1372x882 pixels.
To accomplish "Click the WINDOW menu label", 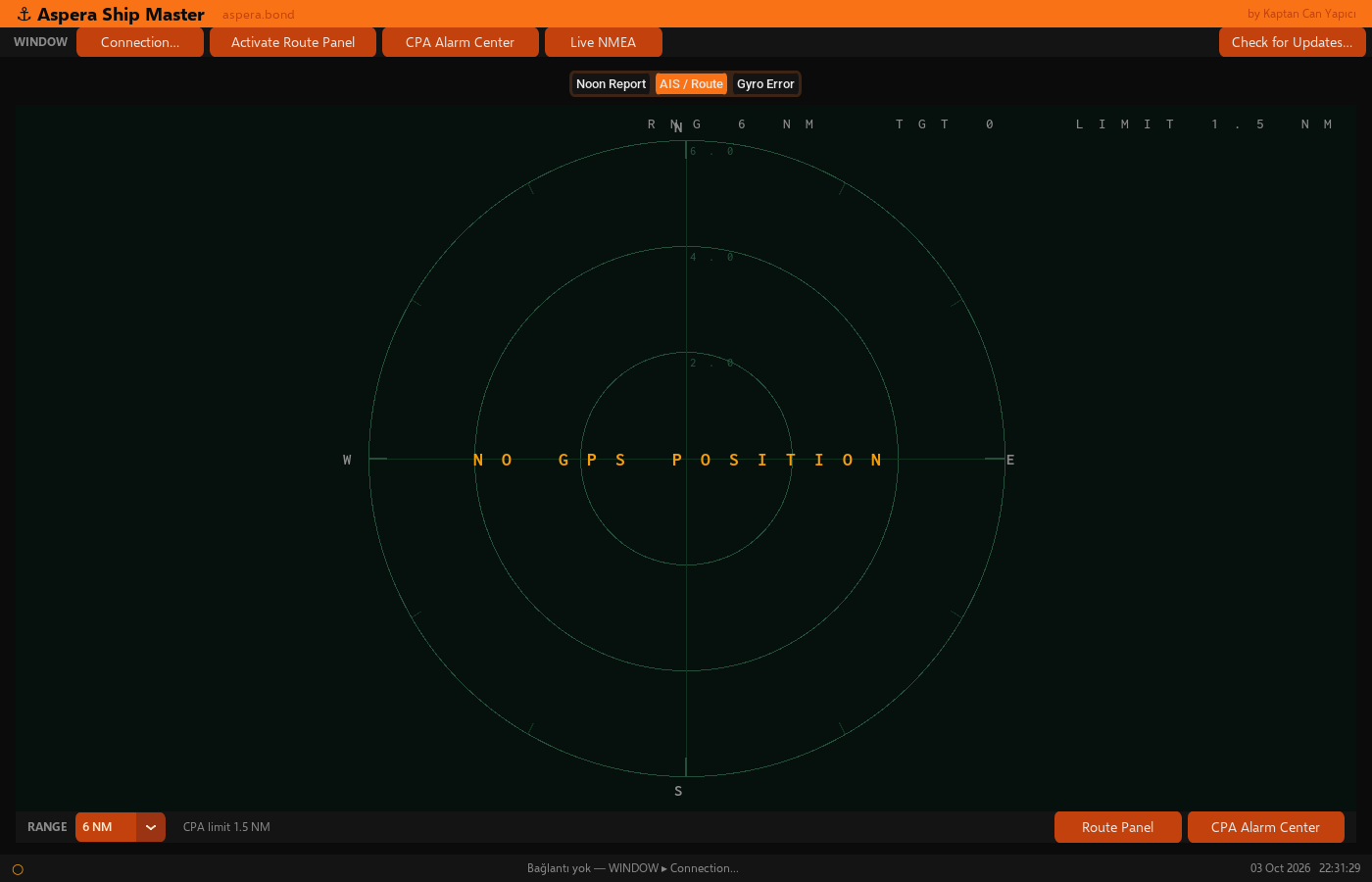I will pos(41,42).
